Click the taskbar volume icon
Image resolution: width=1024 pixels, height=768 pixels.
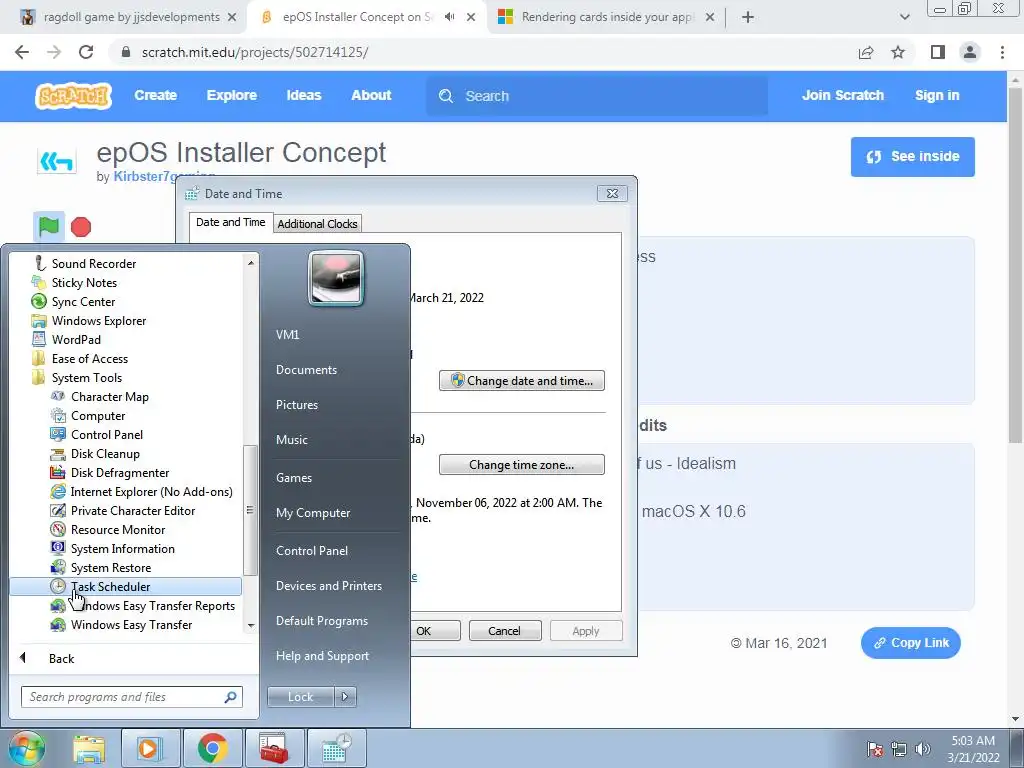922,749
